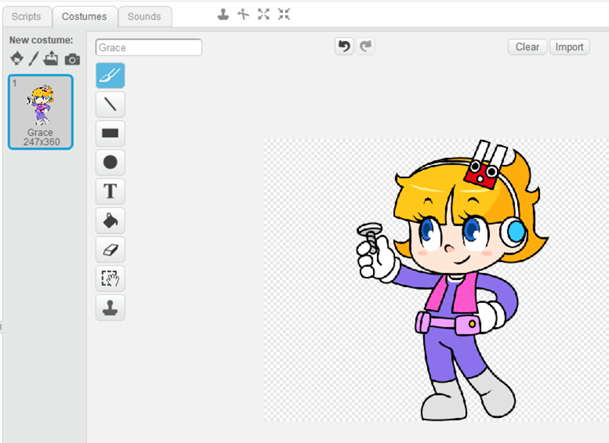Choose the Stamp tool in the paint toolbar

(x=110, y=307)
